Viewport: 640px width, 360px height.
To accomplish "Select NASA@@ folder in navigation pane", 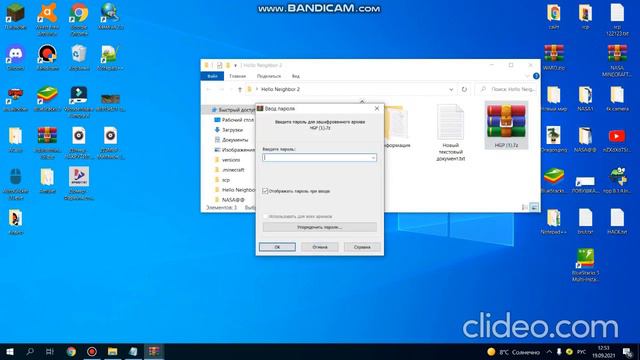I will point(229,200).
